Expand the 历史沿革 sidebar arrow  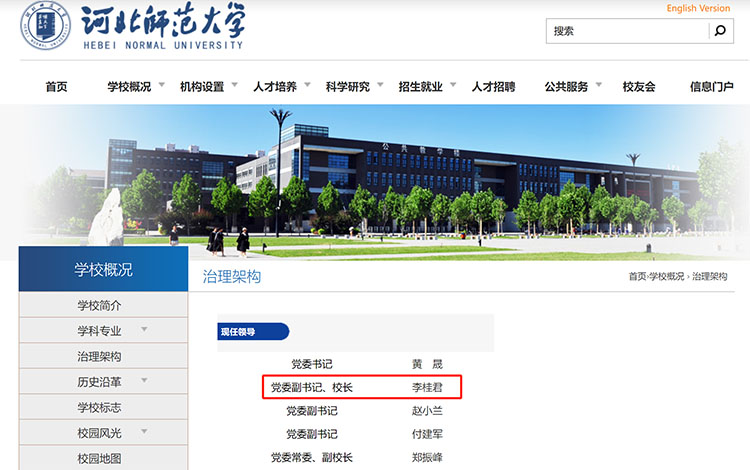point(145,381)
